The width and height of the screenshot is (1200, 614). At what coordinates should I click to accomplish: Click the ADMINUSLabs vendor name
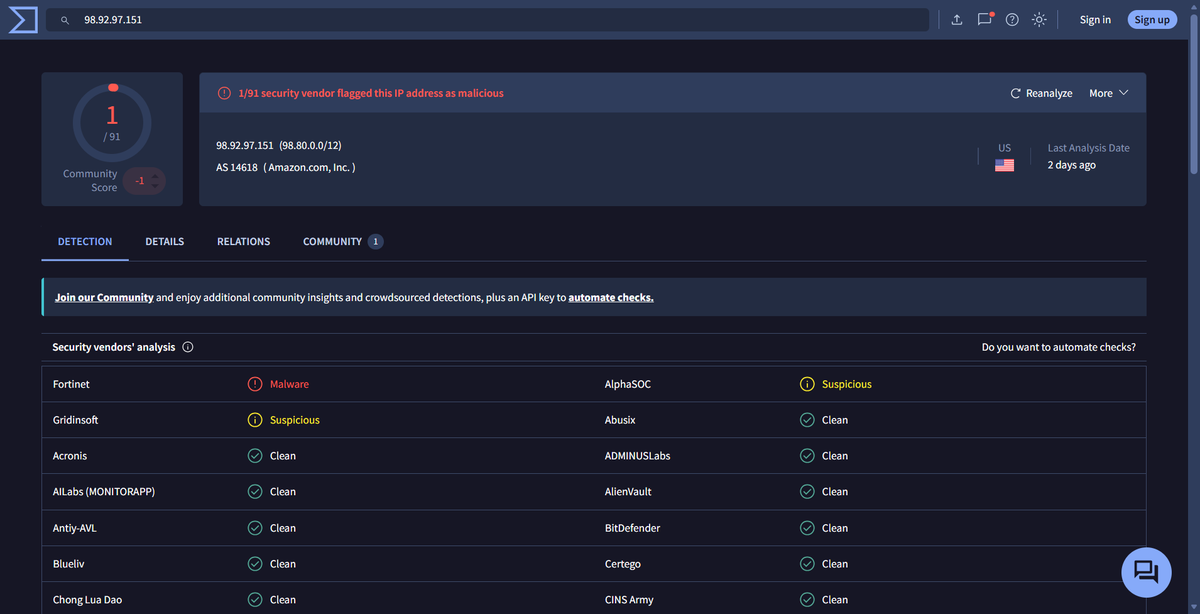pos(638,456)
